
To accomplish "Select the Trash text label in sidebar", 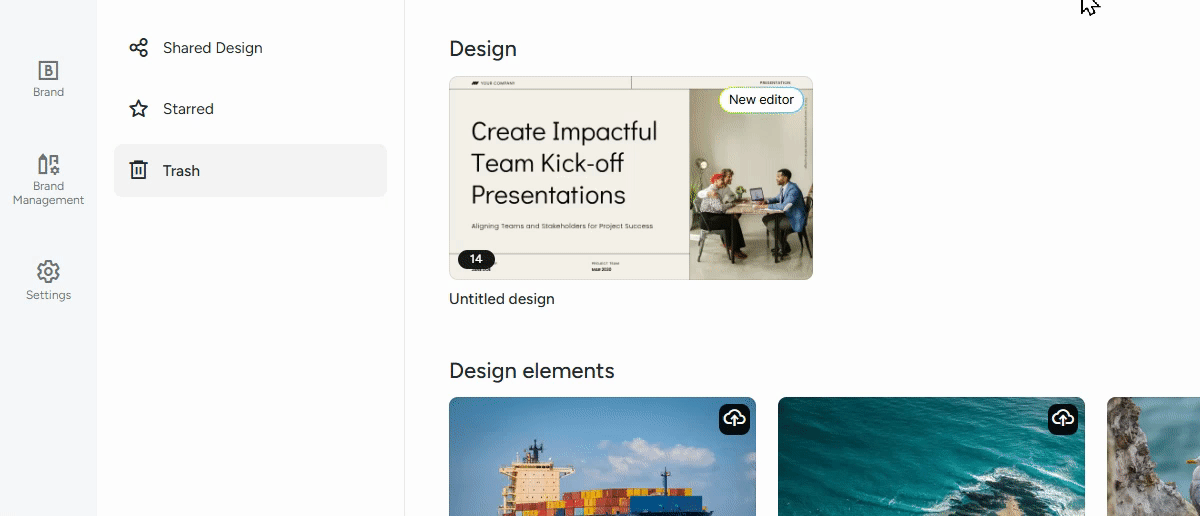I will point(181,171).
